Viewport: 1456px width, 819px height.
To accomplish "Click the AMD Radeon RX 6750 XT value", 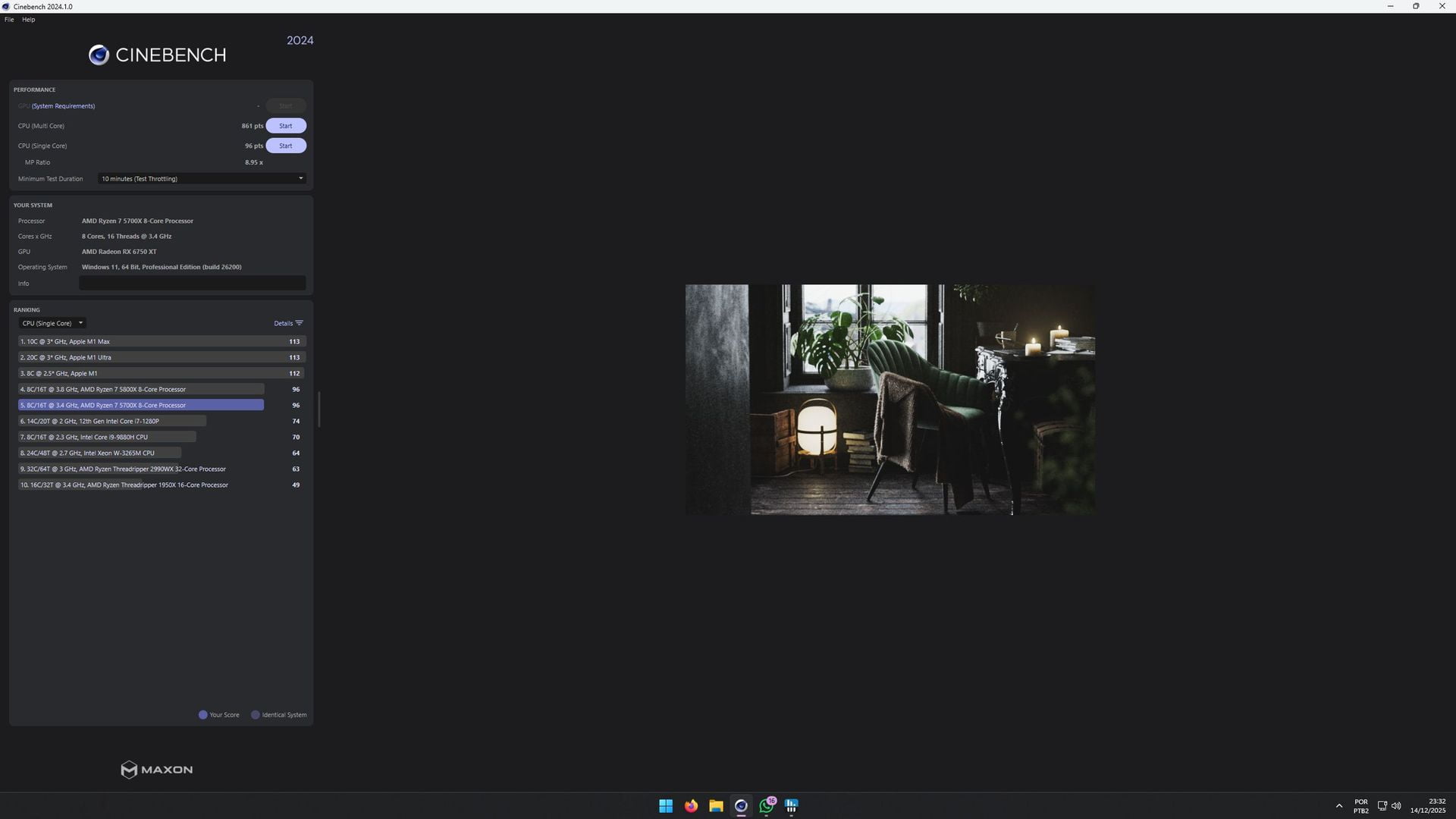I will click(x=119, y=252).
